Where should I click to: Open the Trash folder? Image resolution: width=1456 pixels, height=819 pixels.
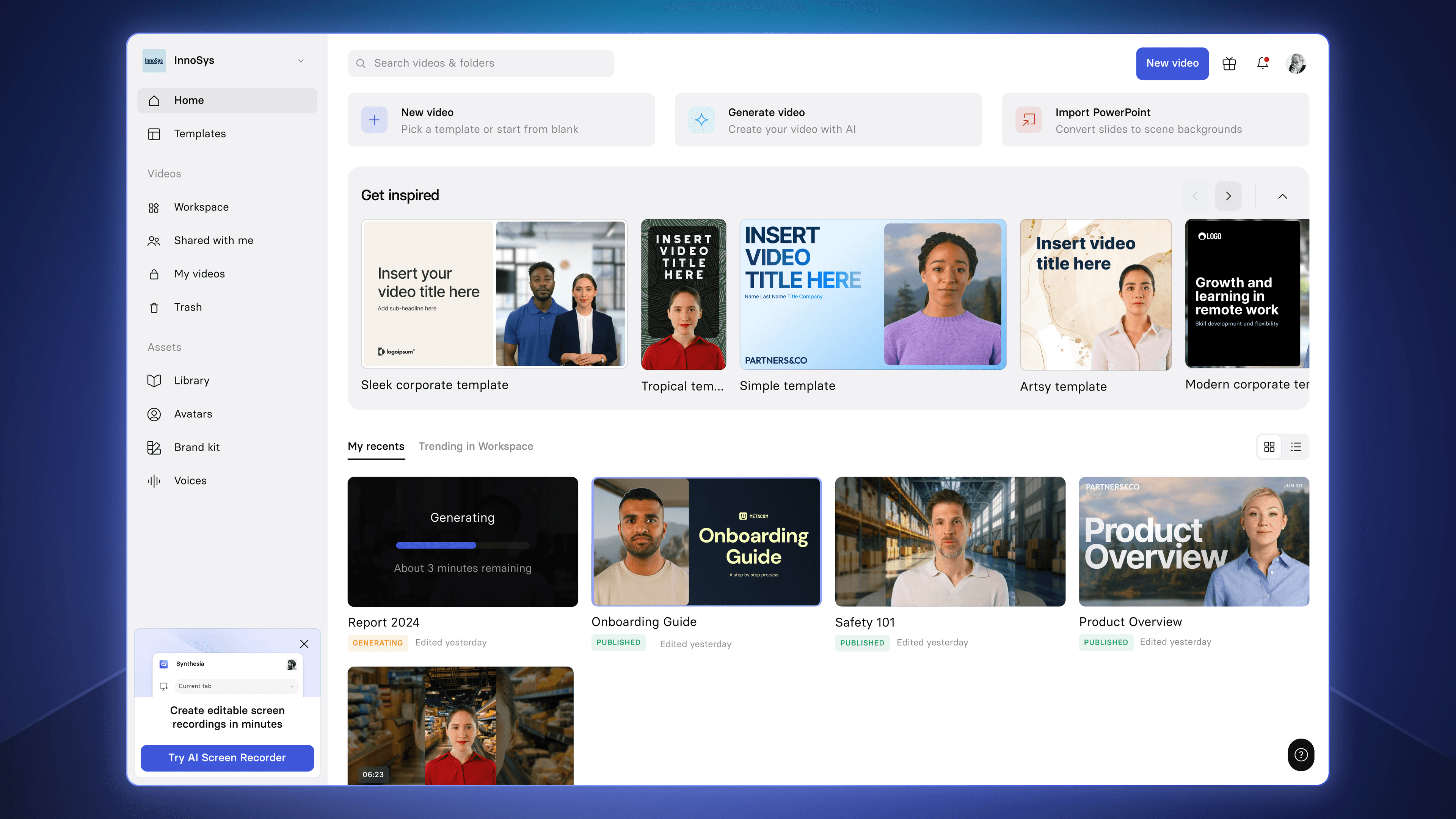[x=188, y=307]
